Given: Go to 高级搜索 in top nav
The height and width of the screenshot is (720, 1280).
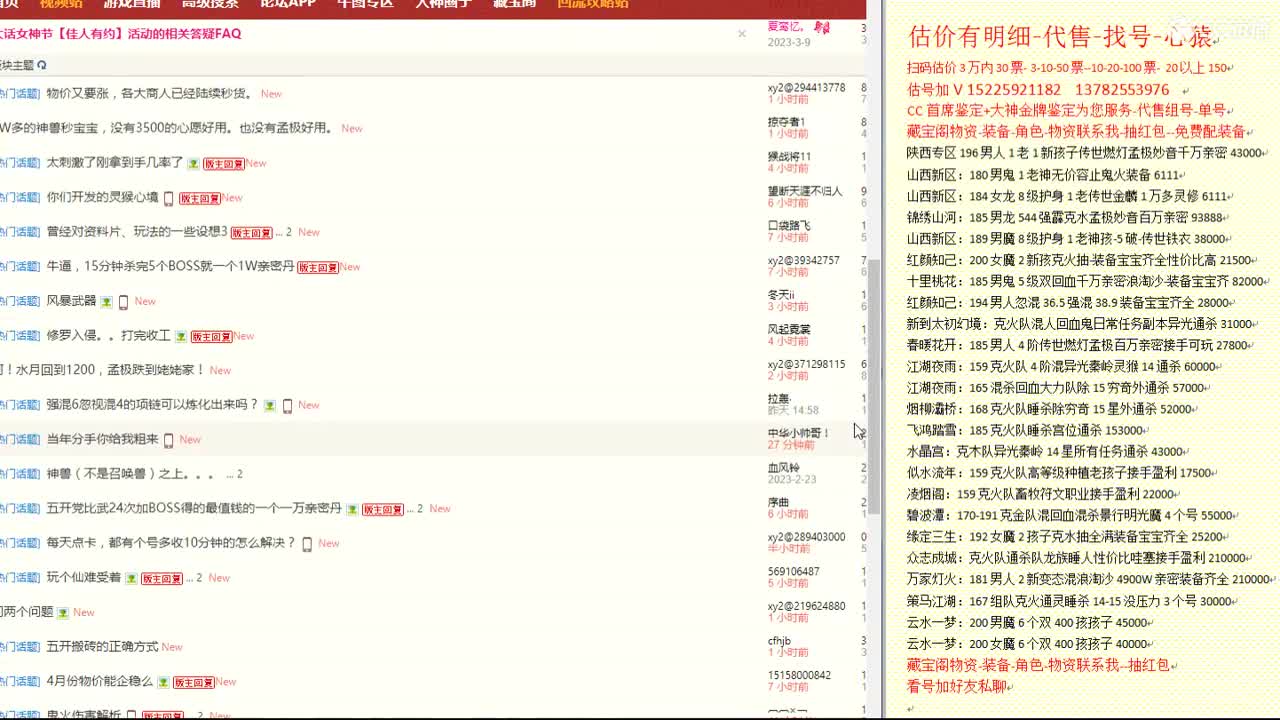Looking at the screenshot, I should (210, 4).
